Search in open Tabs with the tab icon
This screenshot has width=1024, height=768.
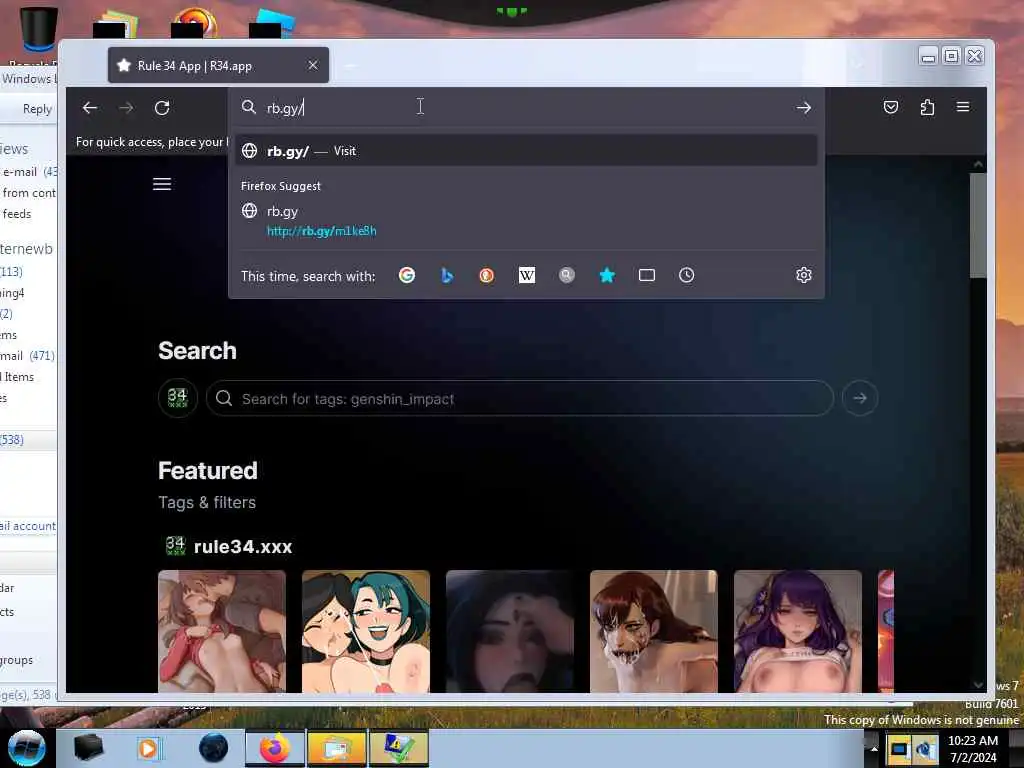[647, 276]
